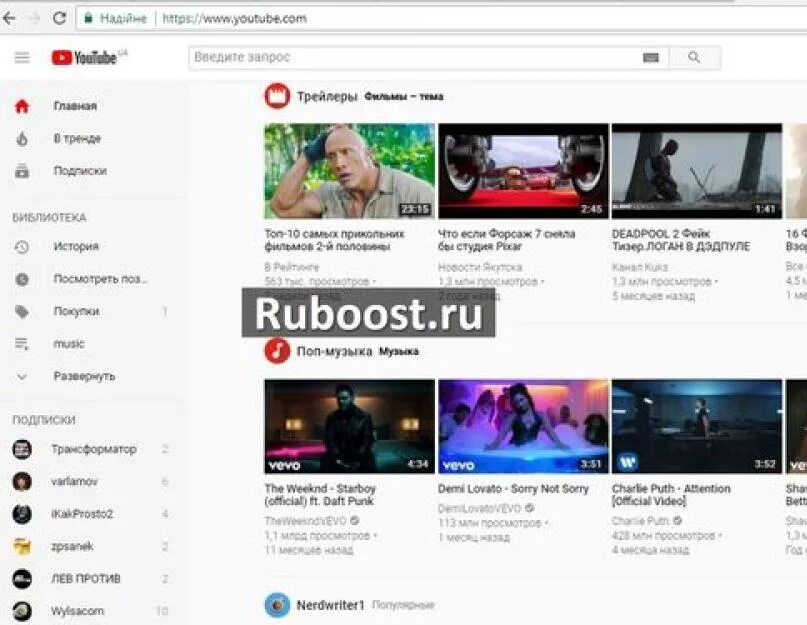Open the 'Новости Якутска' channel name

click(480, 267)
